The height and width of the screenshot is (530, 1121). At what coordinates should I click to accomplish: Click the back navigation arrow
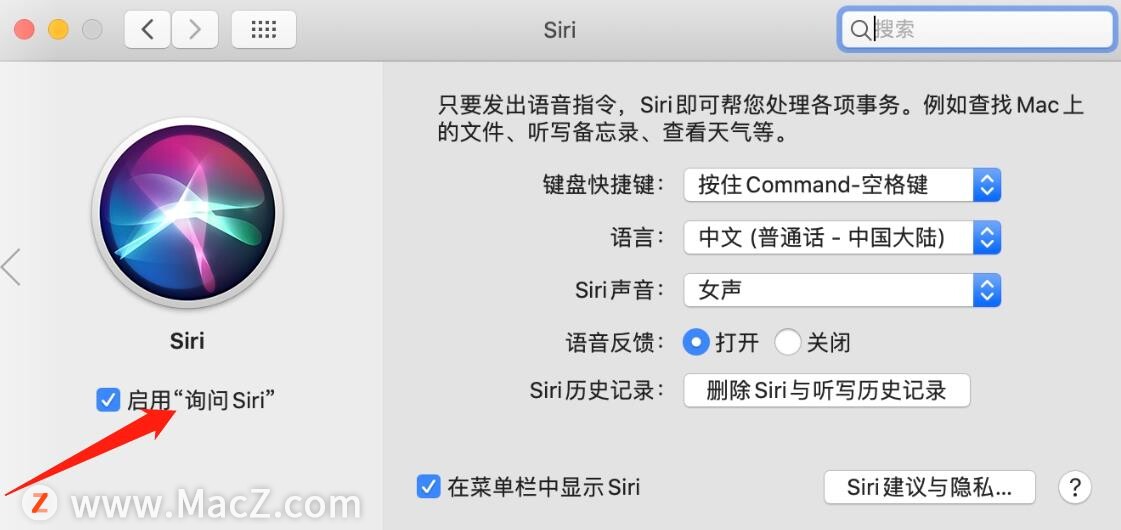pos(148,29)
